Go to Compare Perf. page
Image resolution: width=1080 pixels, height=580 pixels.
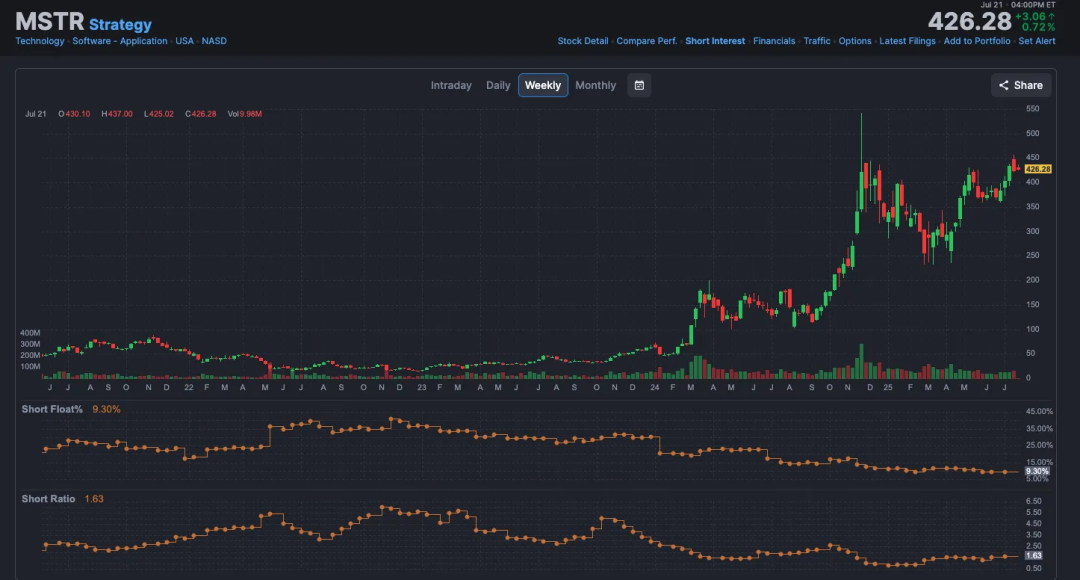click(646, 41)
